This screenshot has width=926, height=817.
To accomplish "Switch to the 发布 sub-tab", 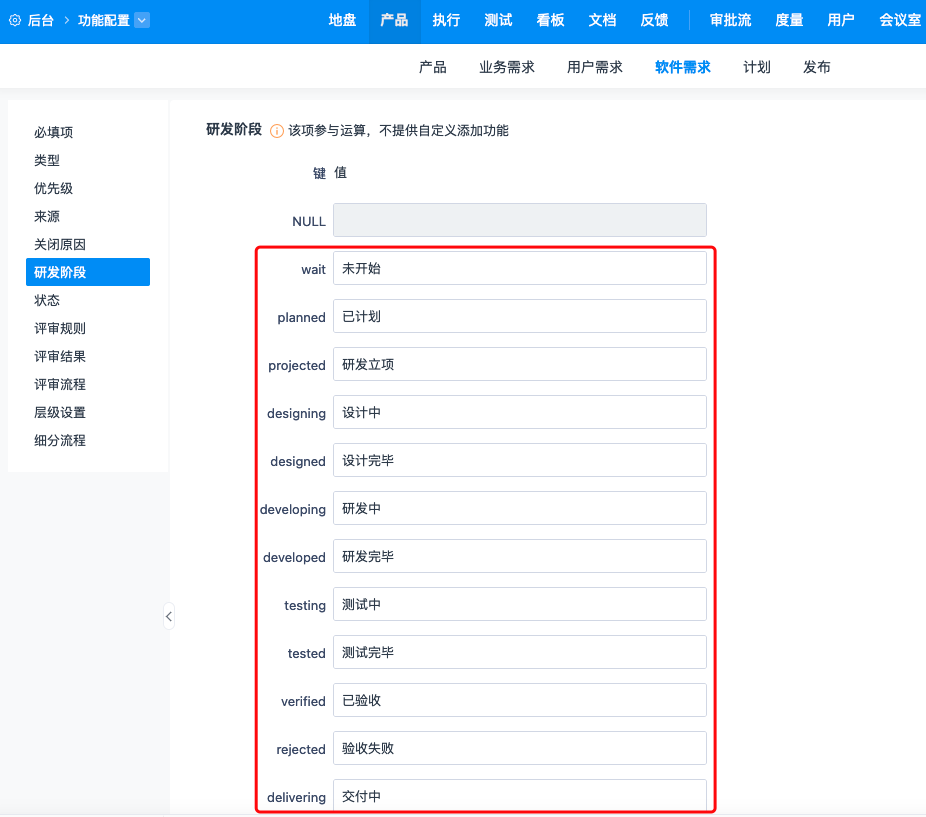I will (817, 67).
